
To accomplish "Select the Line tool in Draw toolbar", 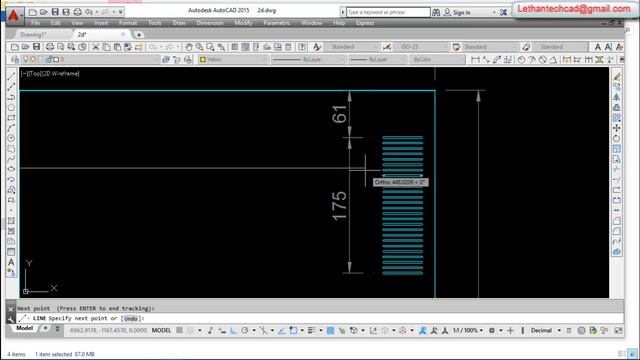I will click(x=11, y=76).
